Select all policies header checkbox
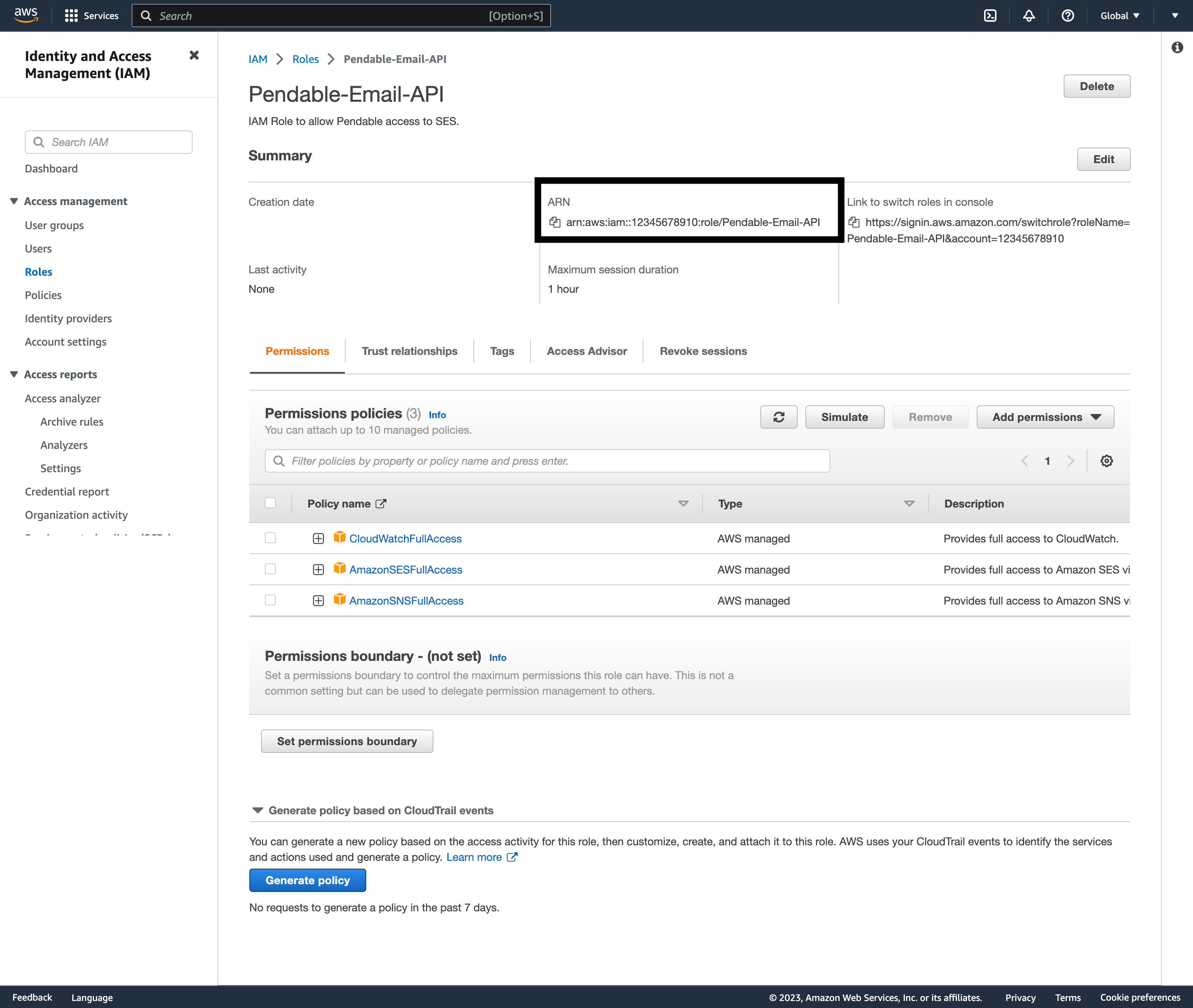 270,503
